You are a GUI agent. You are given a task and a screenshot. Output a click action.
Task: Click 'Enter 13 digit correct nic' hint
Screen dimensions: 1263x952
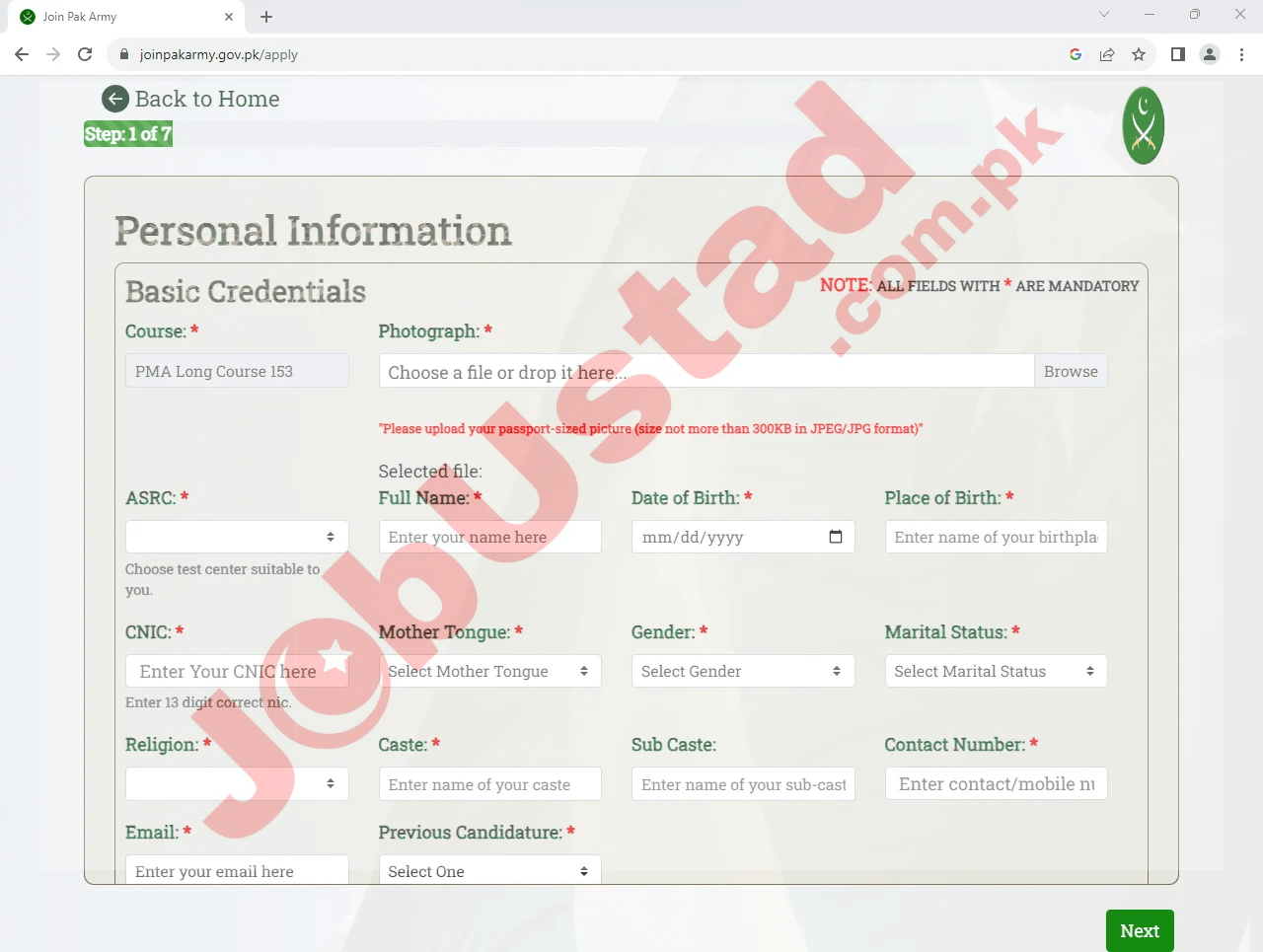pyautogui.click(x=208, y=702)
